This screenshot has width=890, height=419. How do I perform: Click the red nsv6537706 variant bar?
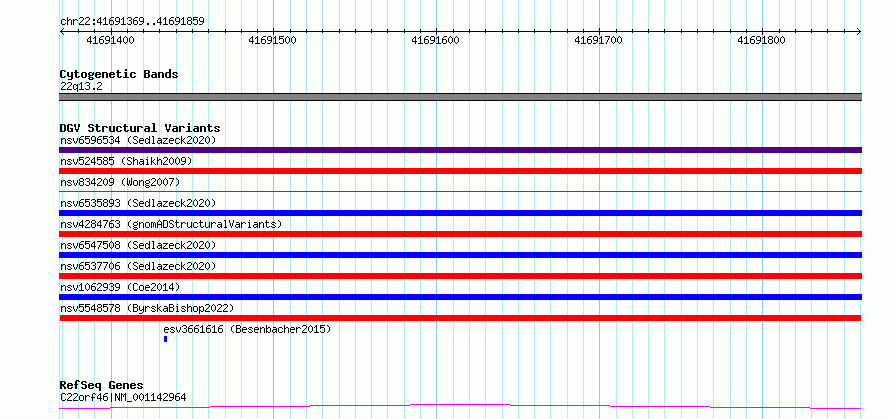pos(460,276)
